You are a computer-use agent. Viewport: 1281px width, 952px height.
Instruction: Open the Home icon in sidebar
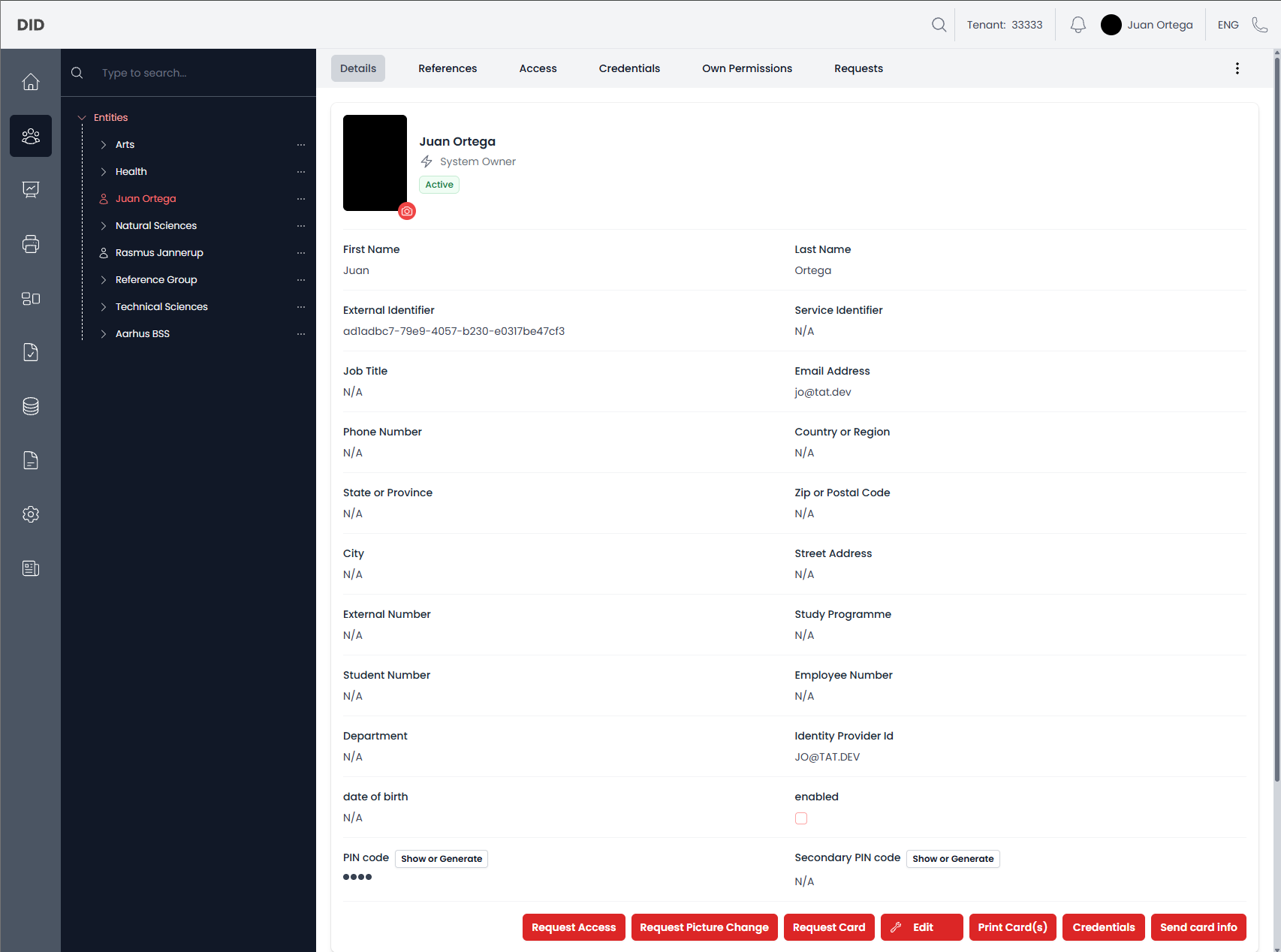[30, 82]
